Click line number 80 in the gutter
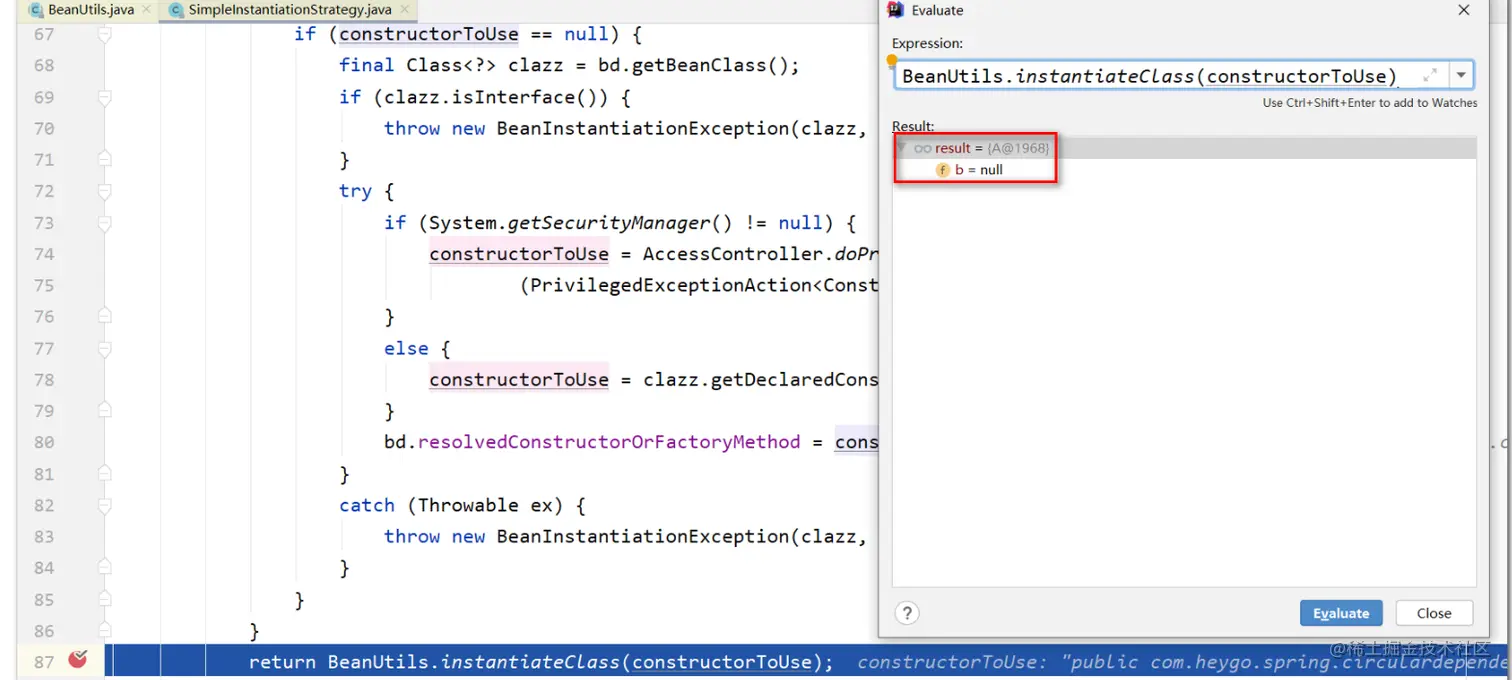Image resolution: width=1512 pixels, height=680 pixels. click(x=44, y=442)
